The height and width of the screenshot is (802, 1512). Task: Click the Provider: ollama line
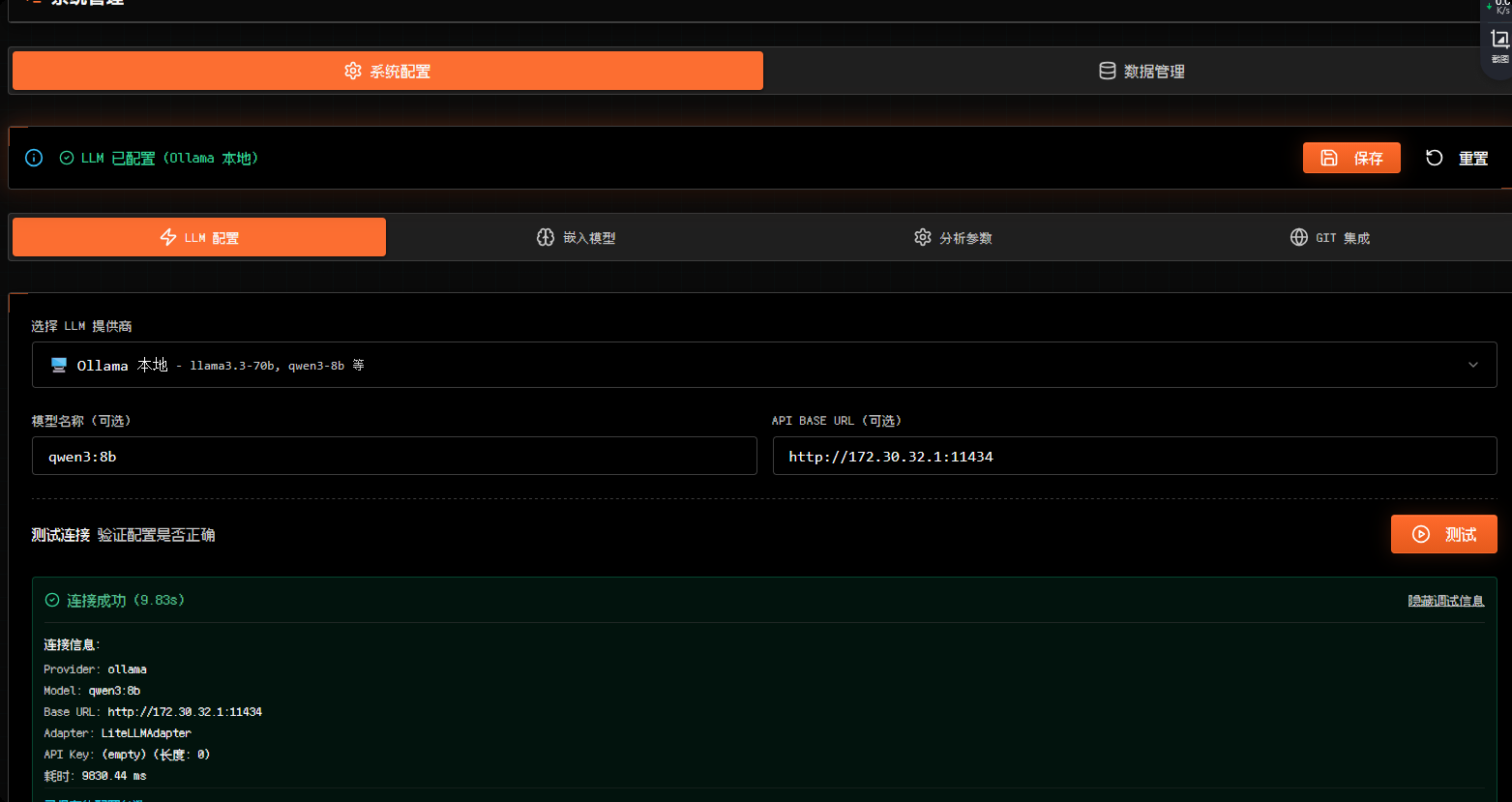pos(95,669)
